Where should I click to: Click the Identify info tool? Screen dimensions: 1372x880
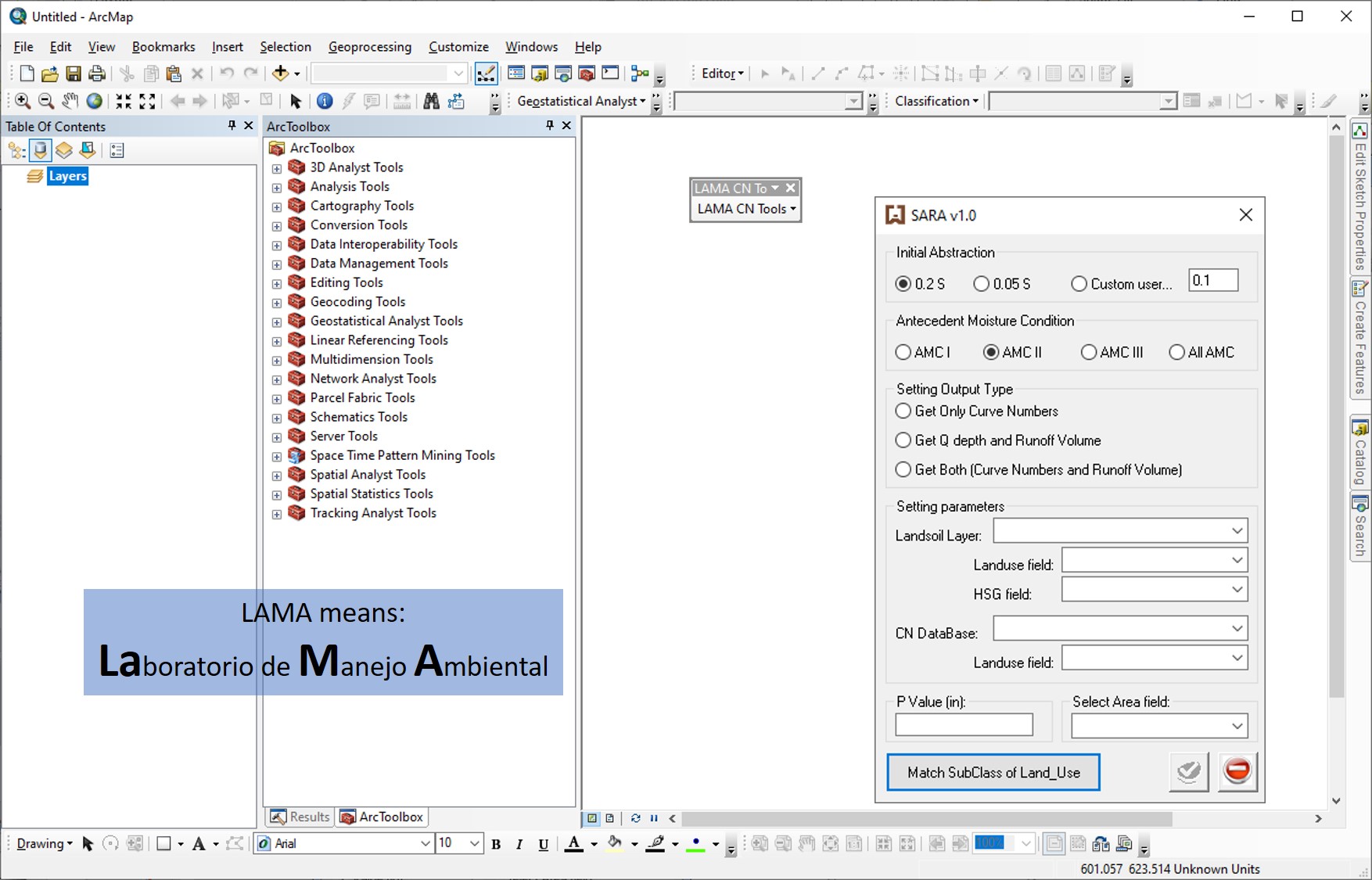pyautogui.click(x=325, y=101)
